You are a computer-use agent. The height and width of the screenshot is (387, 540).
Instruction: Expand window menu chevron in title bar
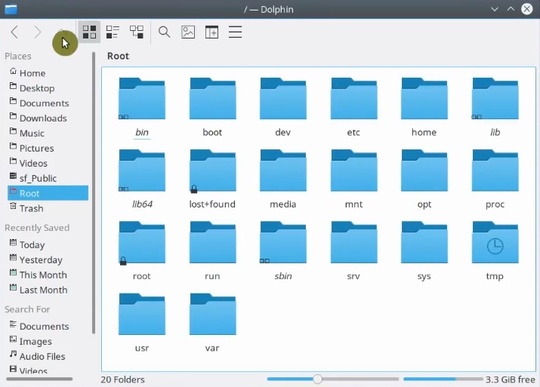(495, 9)
